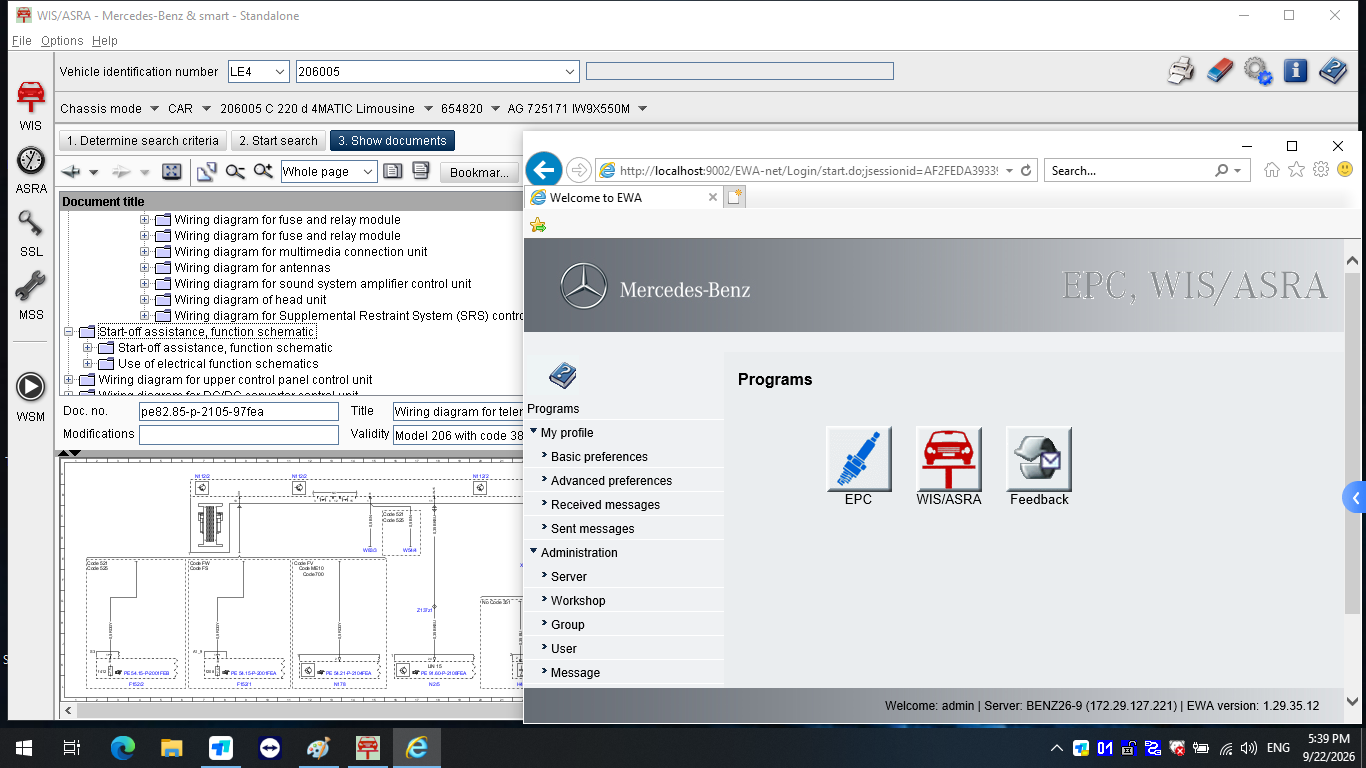
Task: Open the browser tools gear icon
Action: (1321, 170)
